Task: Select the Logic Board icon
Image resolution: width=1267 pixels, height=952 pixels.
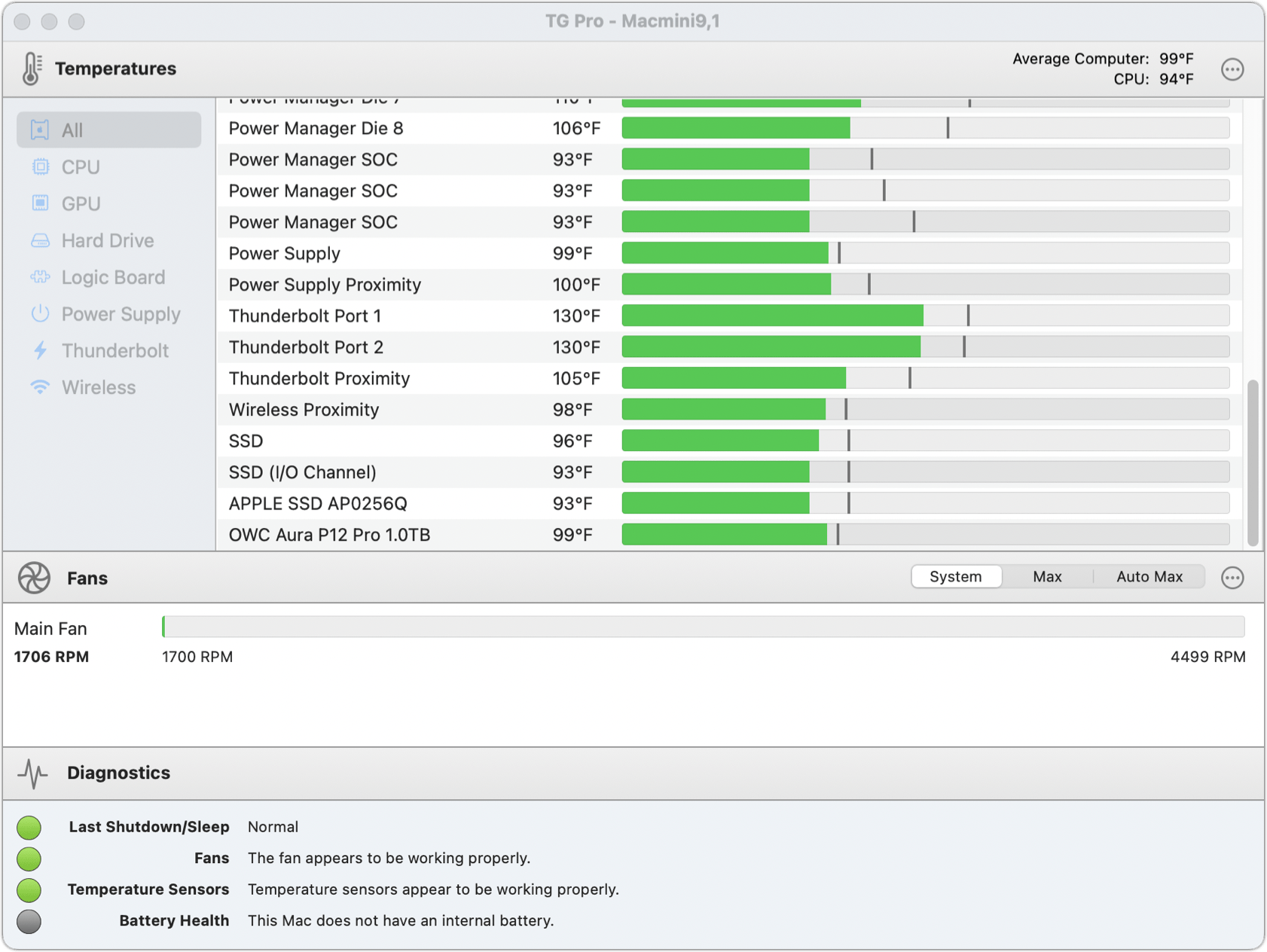Action: click(x=41, y=277)
